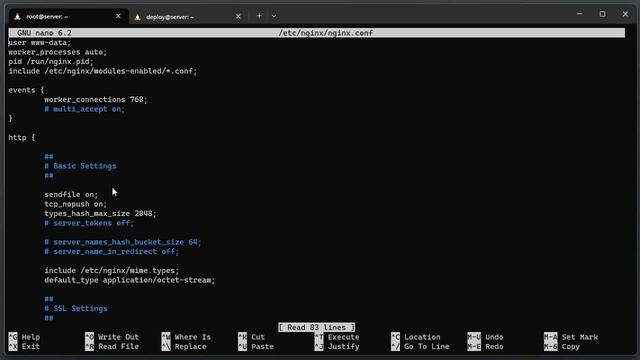
Task: Click the M-E Redo shortcut
Action: [x=485, y=346]
